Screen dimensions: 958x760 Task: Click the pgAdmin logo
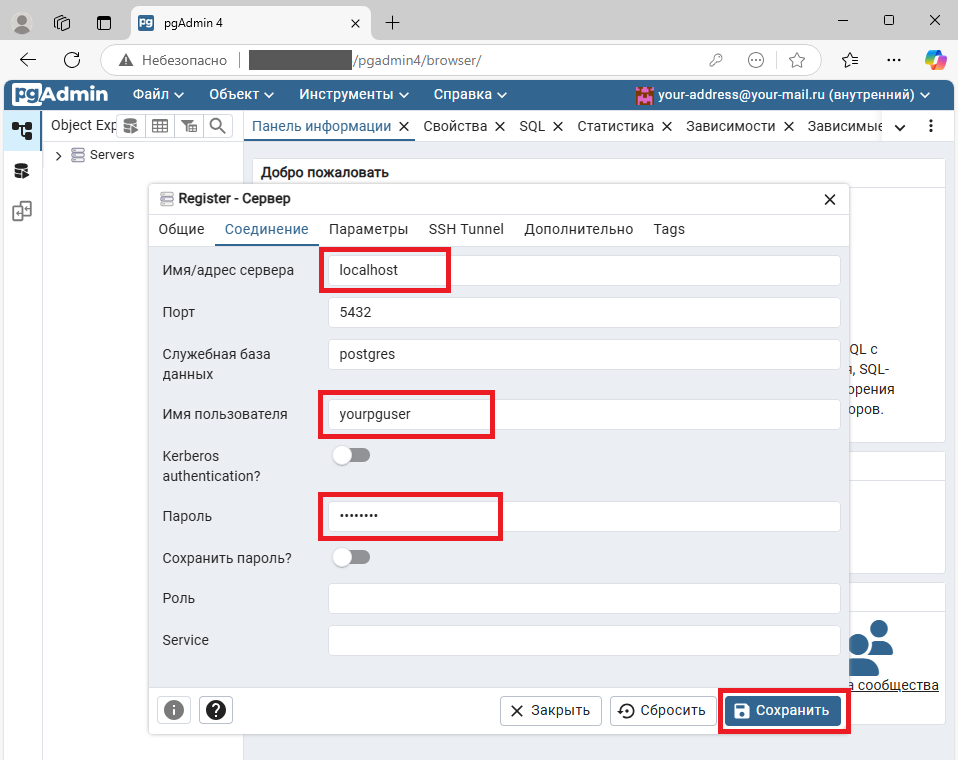(60, 94)
